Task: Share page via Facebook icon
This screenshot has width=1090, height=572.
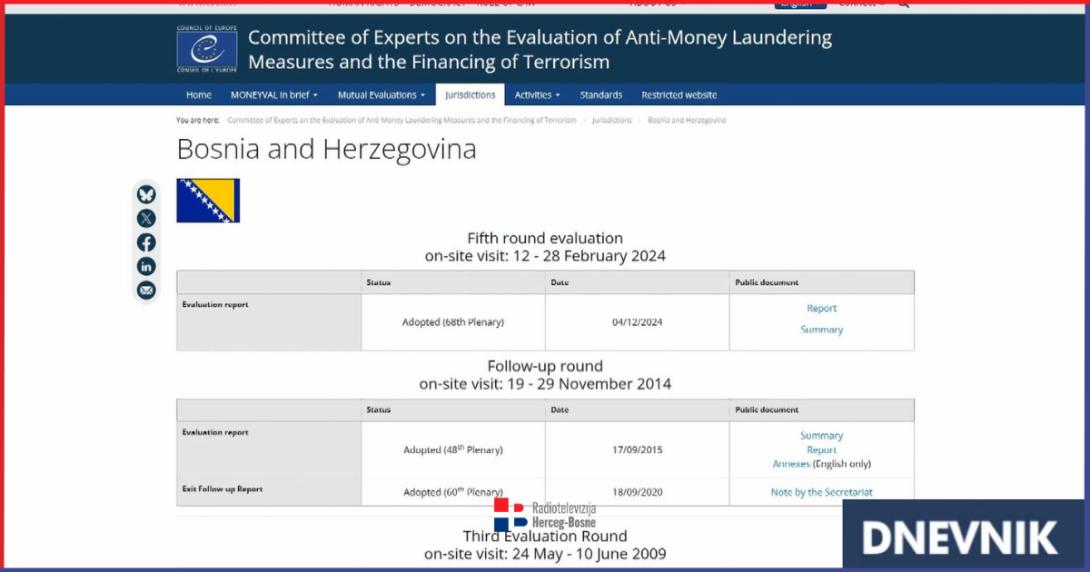Action: 146,243
